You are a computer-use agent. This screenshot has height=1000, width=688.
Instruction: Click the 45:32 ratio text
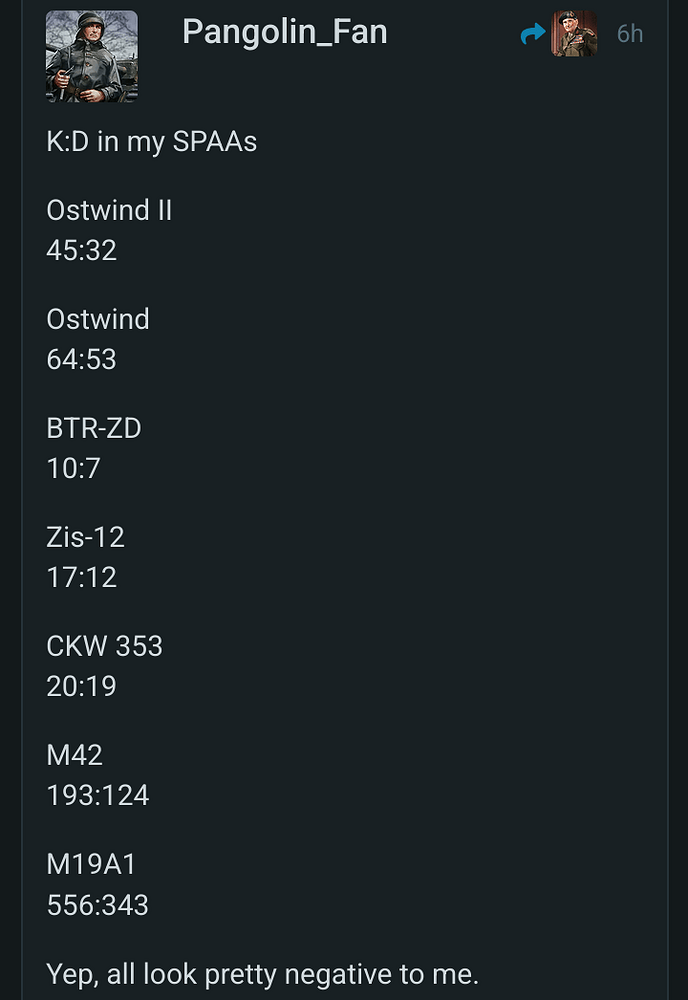[81, 250]
